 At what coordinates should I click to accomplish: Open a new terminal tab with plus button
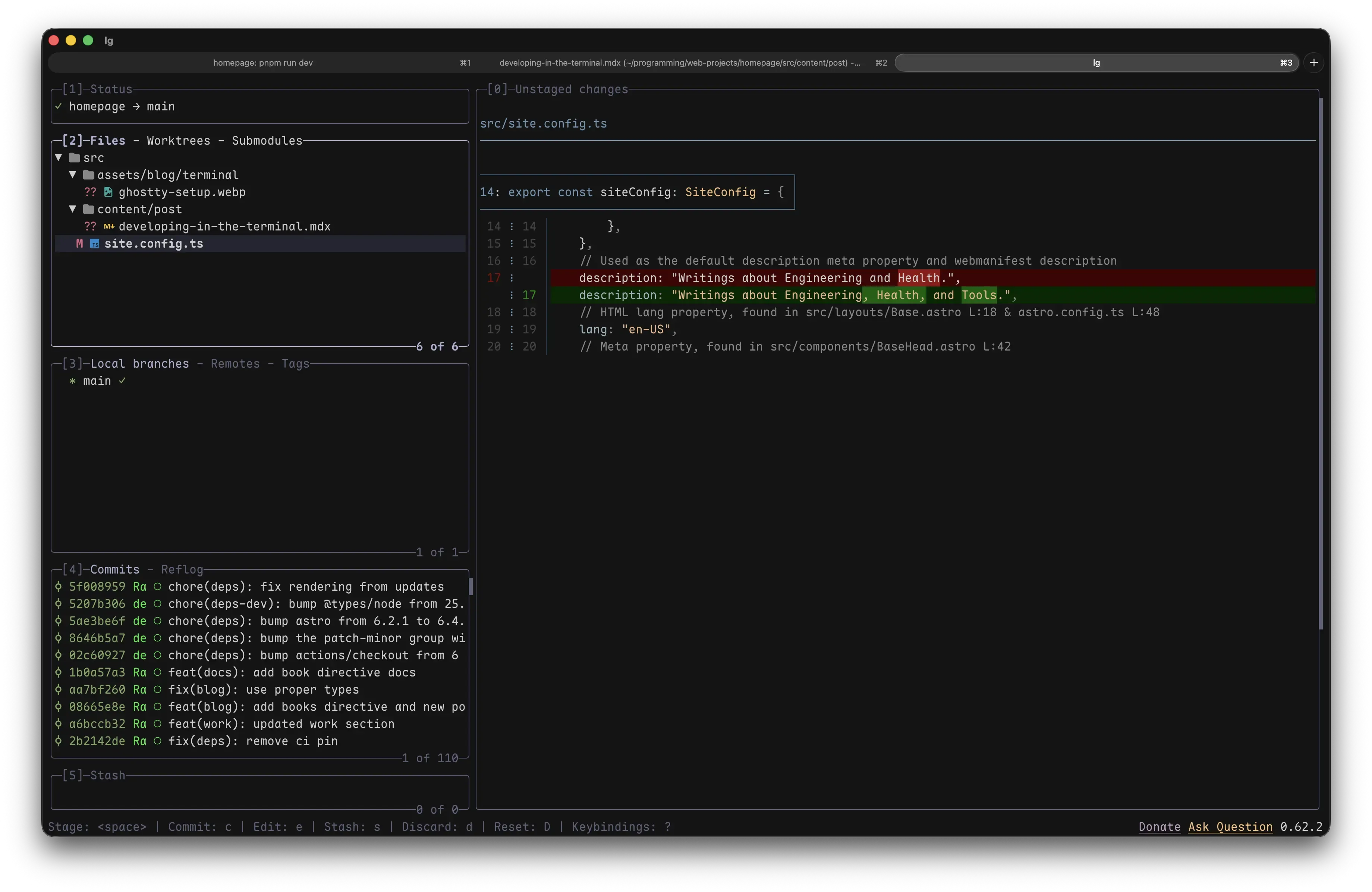(x=1314, y=62)
